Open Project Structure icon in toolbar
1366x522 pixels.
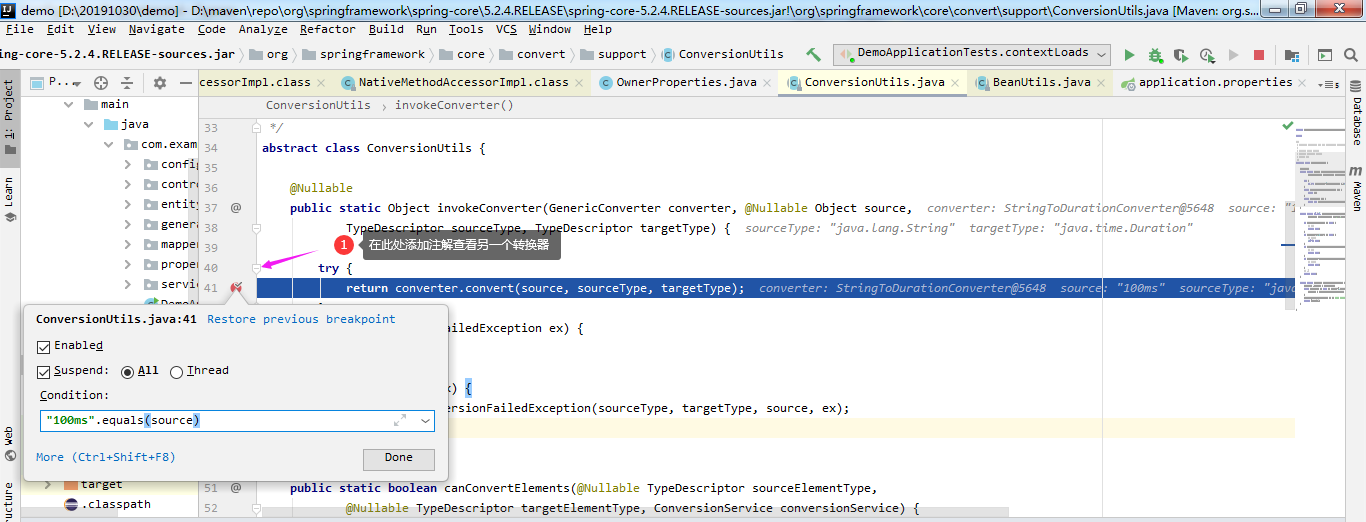tap(1292, 55)
